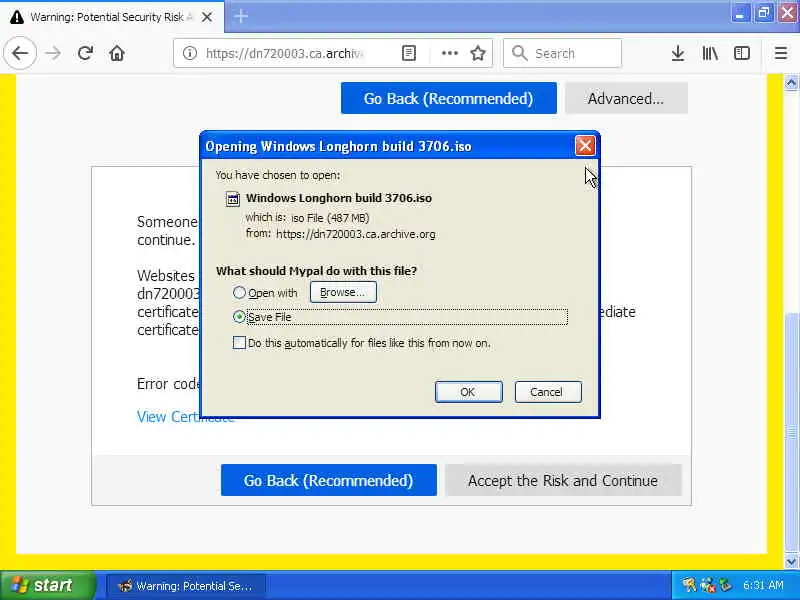
Task: Click the Search box
Action: (x=562, y=53)
